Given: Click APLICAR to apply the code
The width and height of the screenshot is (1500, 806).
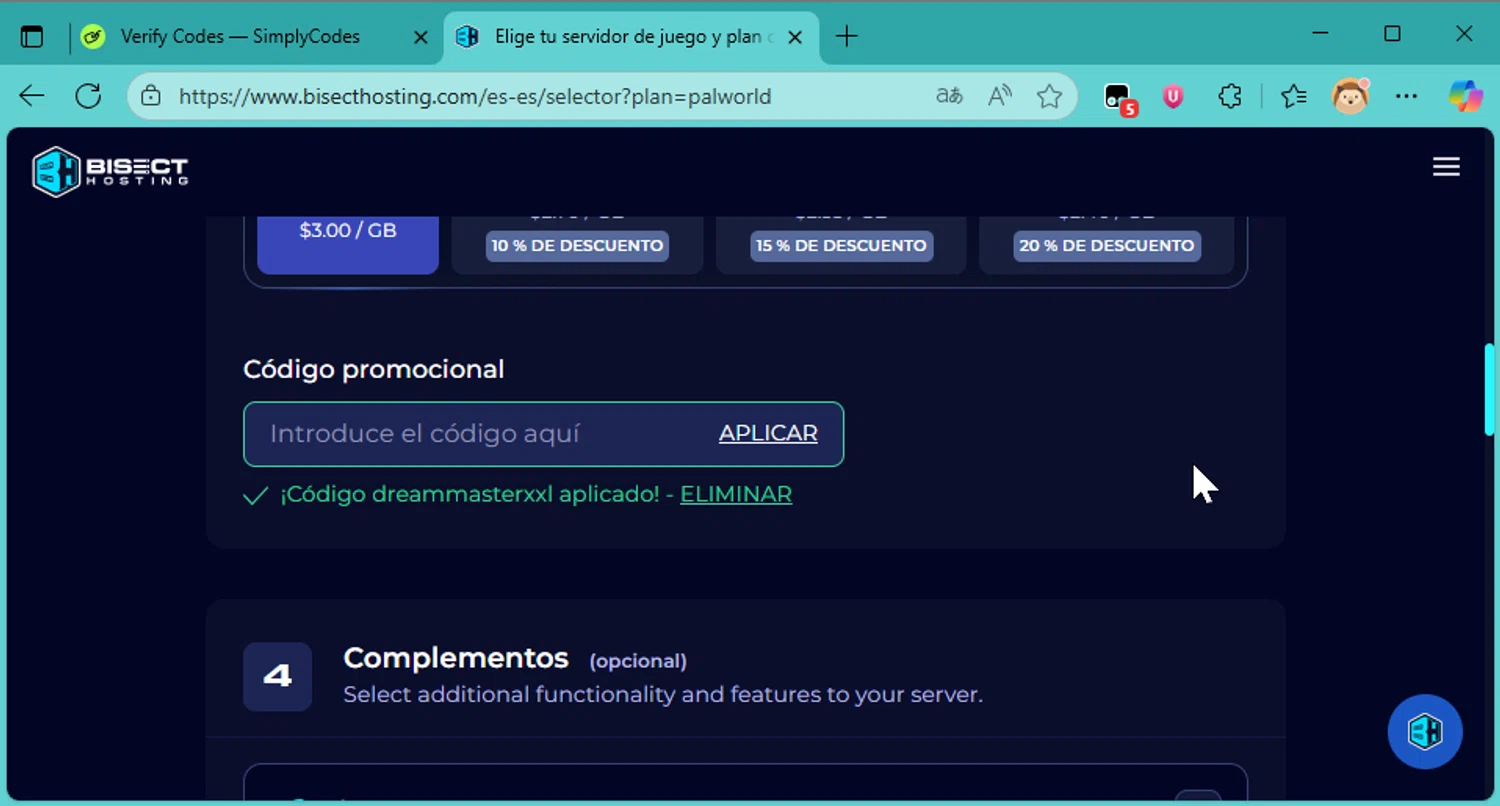Looking at the screenshot, I should tap(768, 434).
